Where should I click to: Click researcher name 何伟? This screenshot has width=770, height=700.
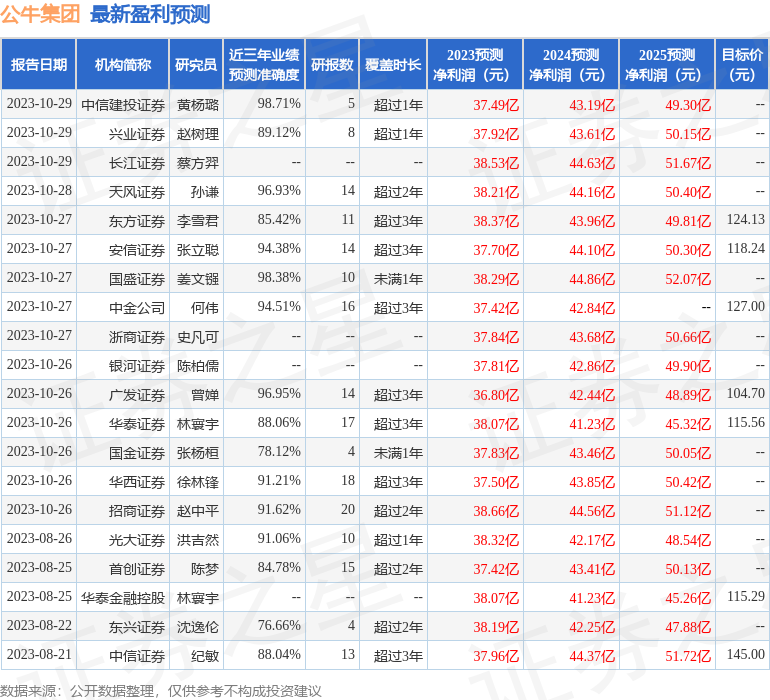(205, 308)
